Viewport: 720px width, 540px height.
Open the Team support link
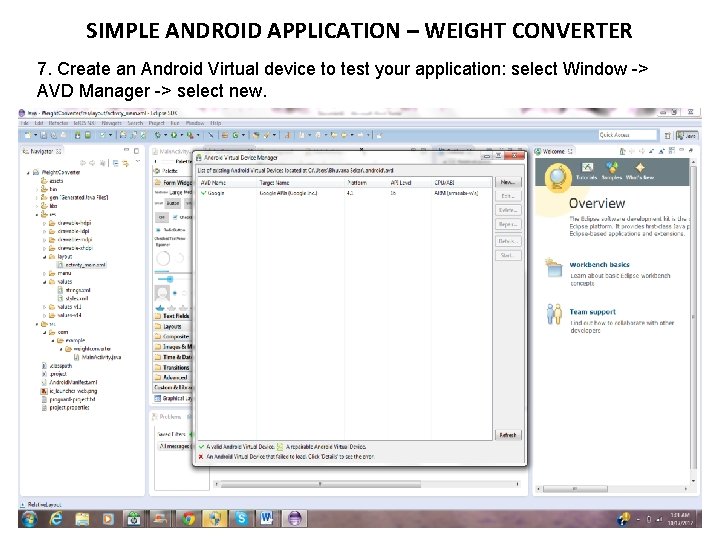coord(593,312)
